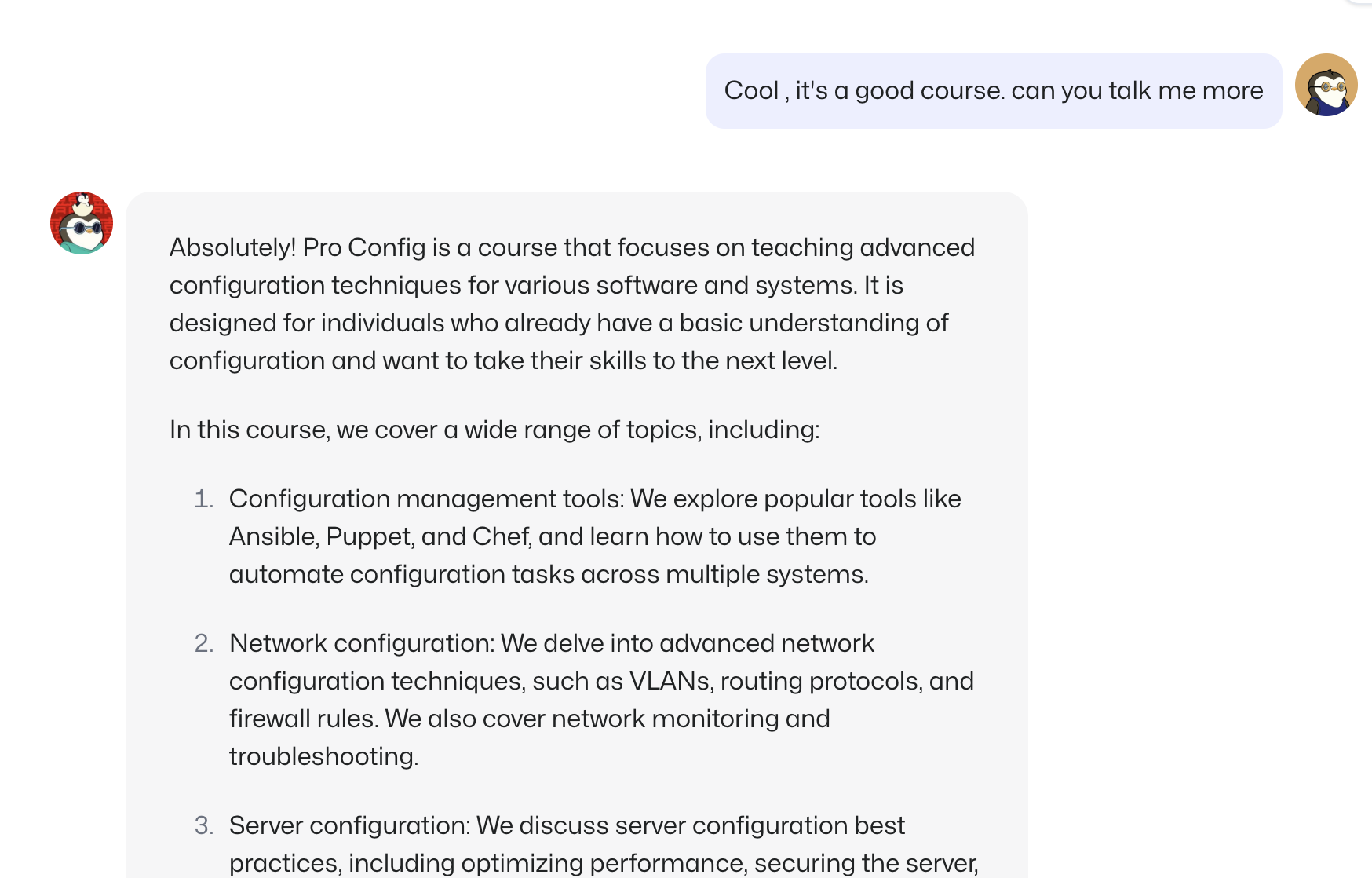Viewport: 1372px width, 878px height.
Task: Click the user message bubble
Action: pos(993,91)
